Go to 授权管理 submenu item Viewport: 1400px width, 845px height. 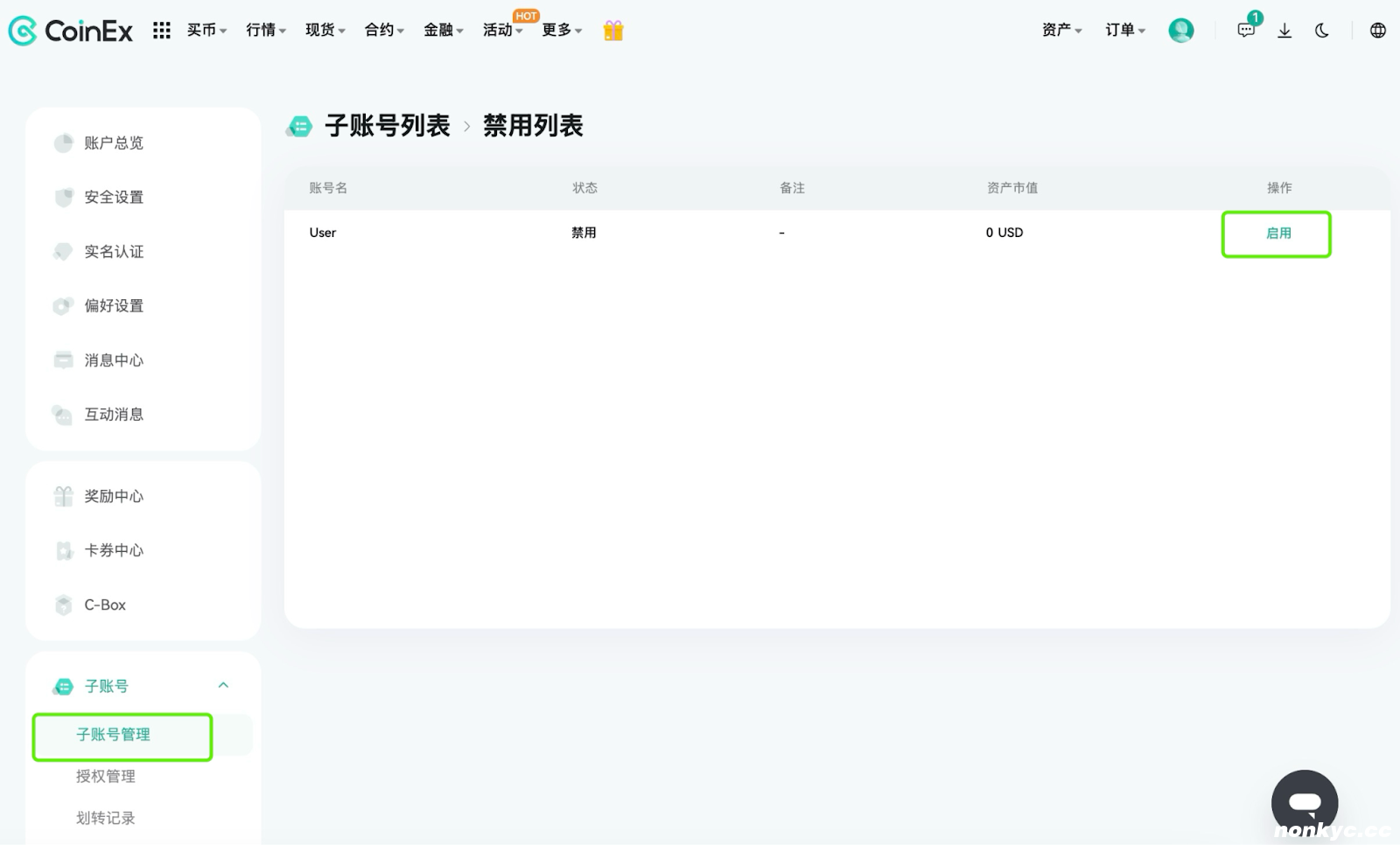106,777
